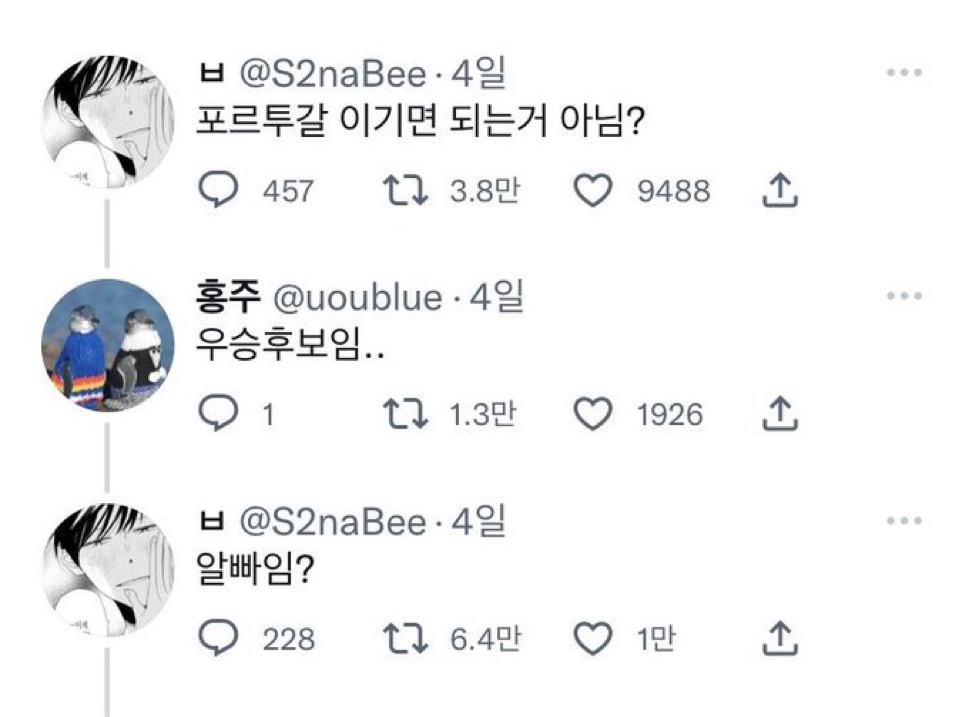The width and height of the screenshot is (968, 717).
Task: Open the @uoublue profile handle link
Action: point(356,298)
